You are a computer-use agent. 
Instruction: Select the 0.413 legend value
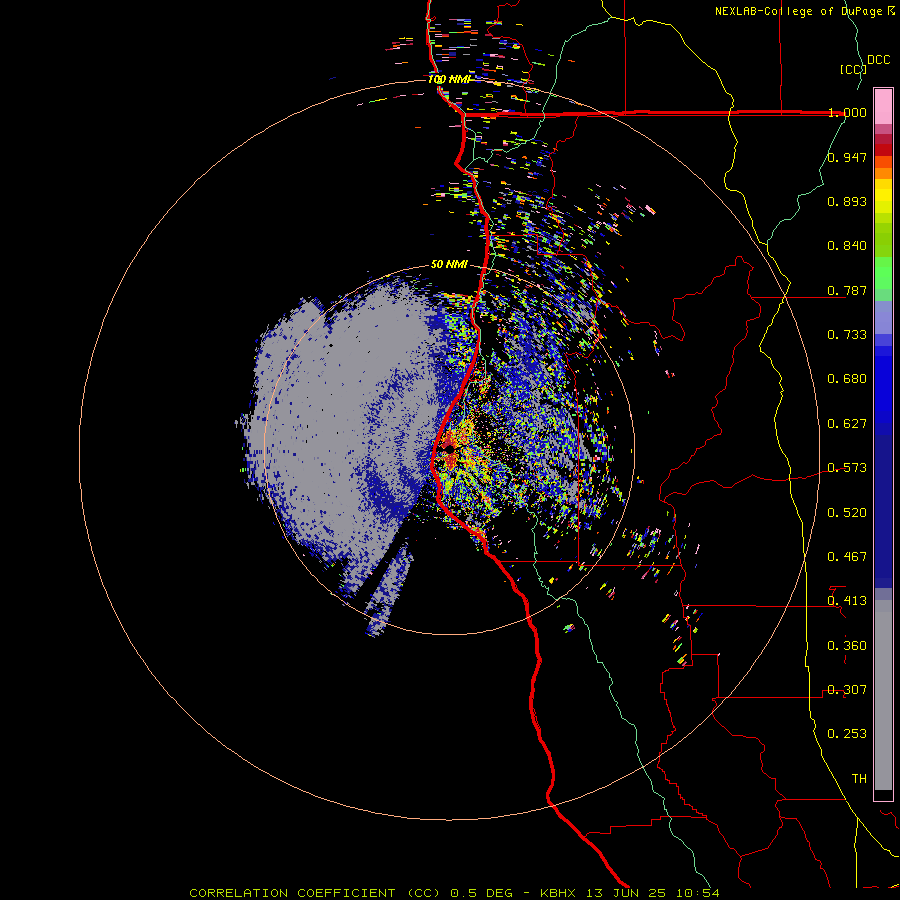847,601
